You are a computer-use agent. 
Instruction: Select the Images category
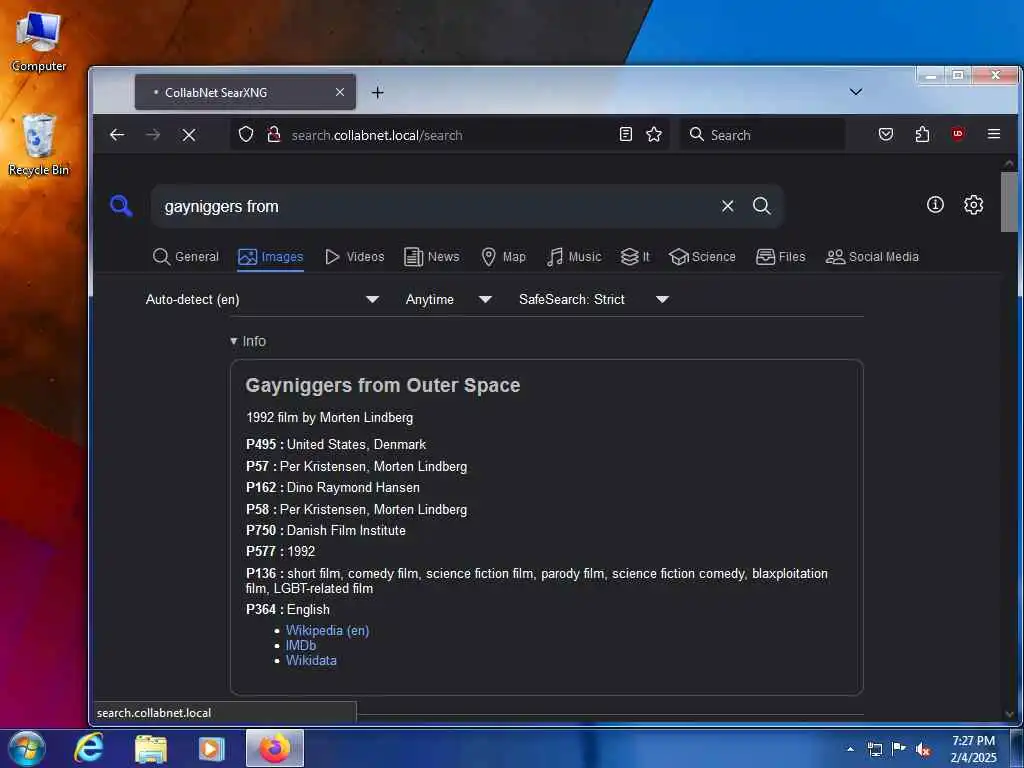(x=270, y=257)
